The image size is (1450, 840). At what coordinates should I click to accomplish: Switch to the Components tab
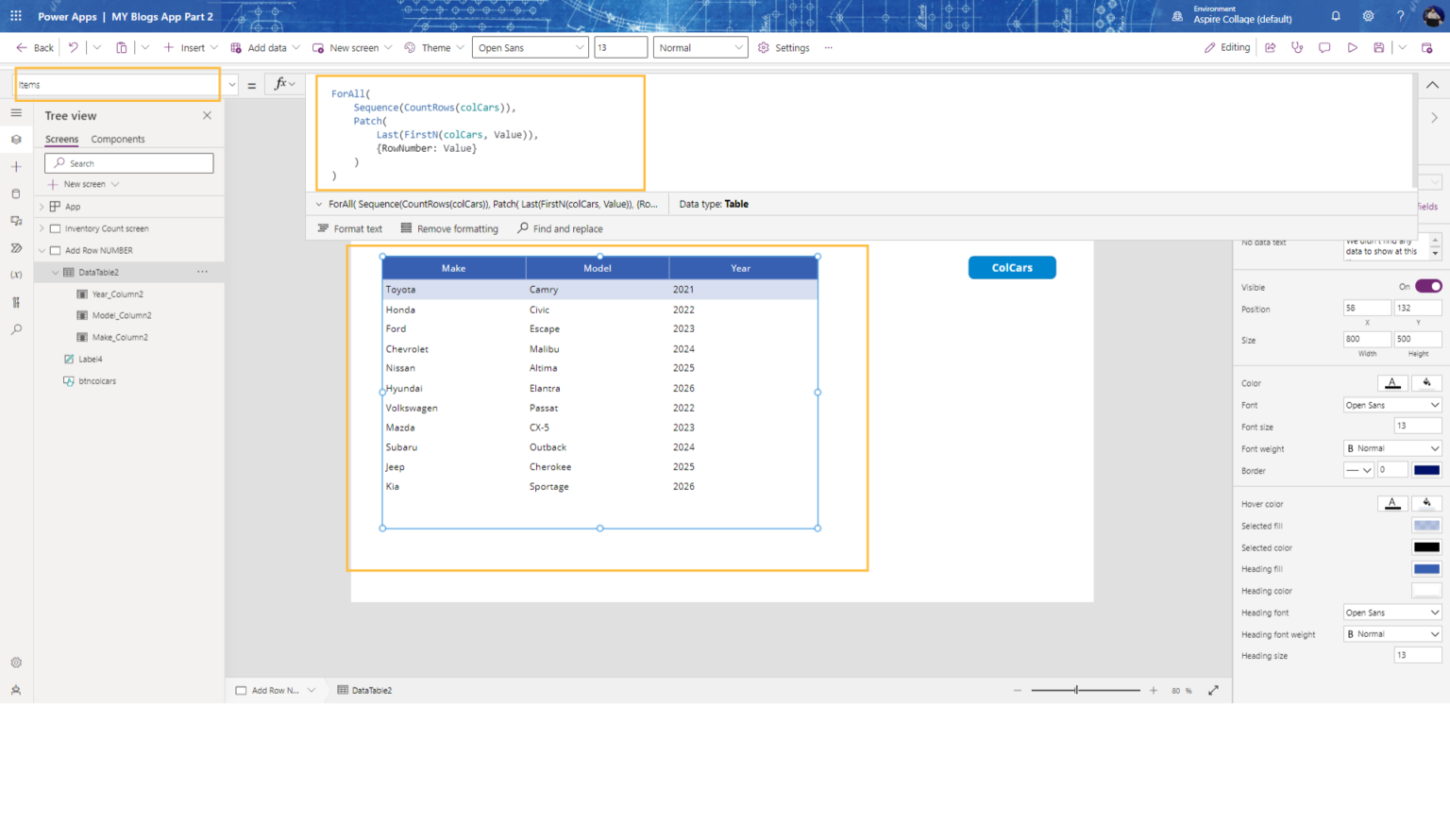[x=117, y=139]
